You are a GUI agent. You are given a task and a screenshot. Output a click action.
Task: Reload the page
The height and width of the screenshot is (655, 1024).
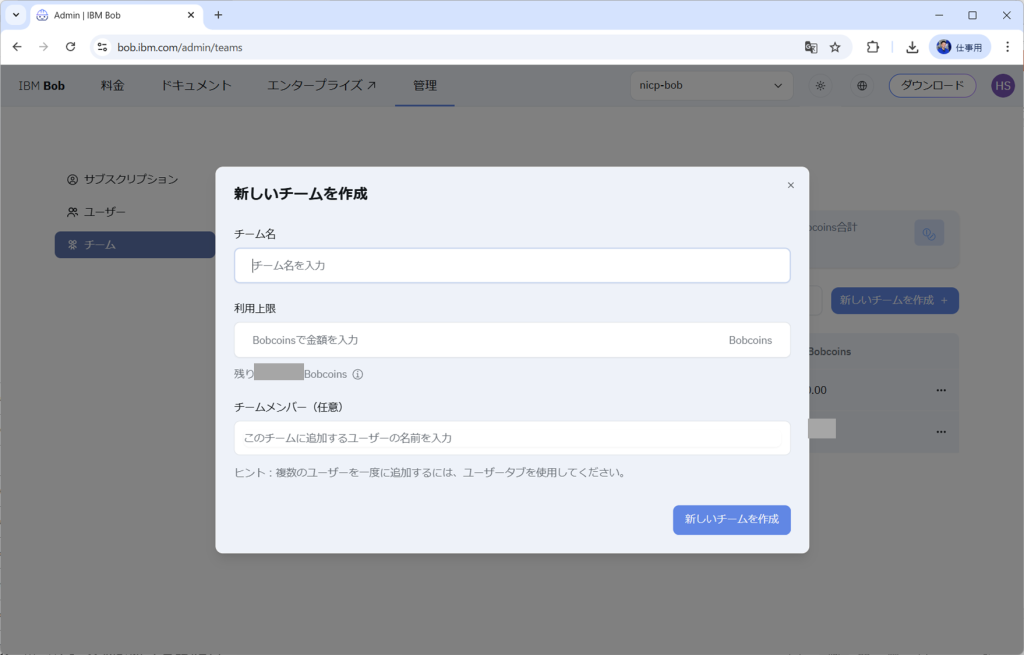tap(71, 47)
